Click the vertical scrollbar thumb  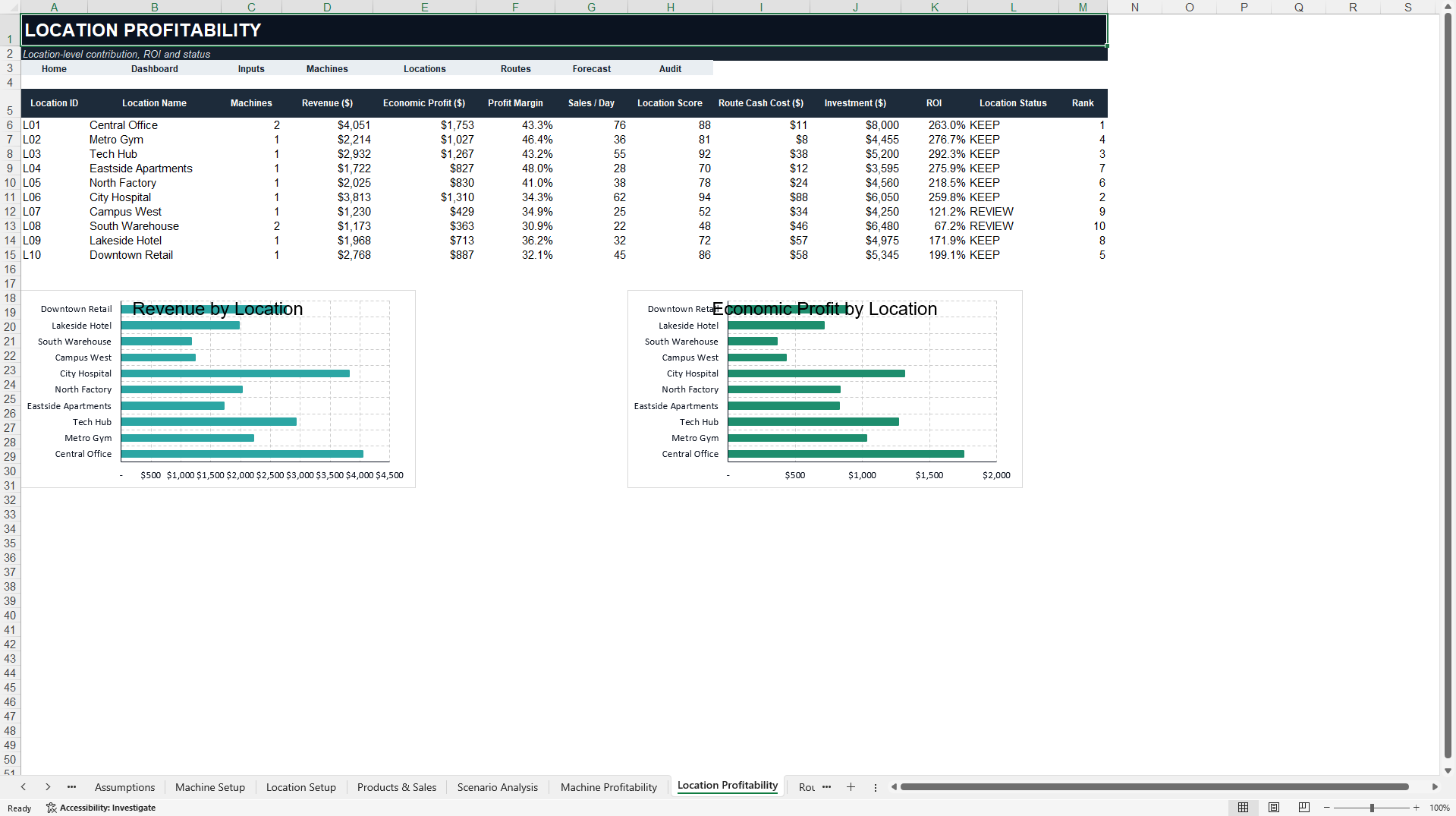click(x=1448, y=385)
